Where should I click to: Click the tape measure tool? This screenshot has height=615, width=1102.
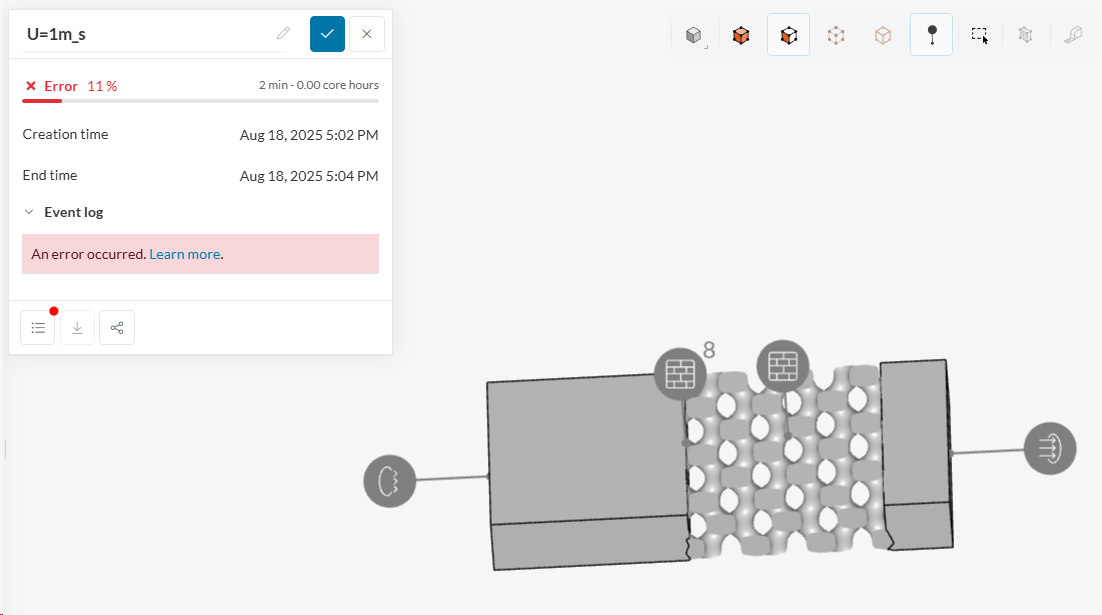coord(1073,35)
